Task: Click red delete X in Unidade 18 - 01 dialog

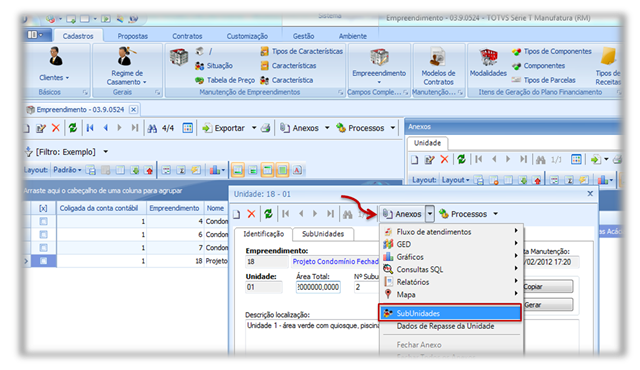Action: pos(251,214)
